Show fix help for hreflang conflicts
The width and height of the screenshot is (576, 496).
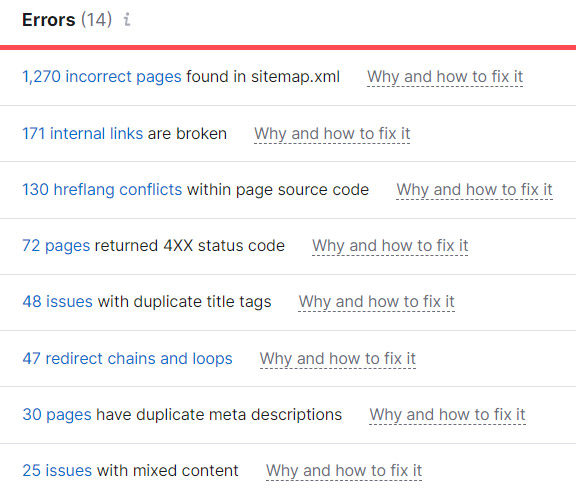[x=474, y=190]
